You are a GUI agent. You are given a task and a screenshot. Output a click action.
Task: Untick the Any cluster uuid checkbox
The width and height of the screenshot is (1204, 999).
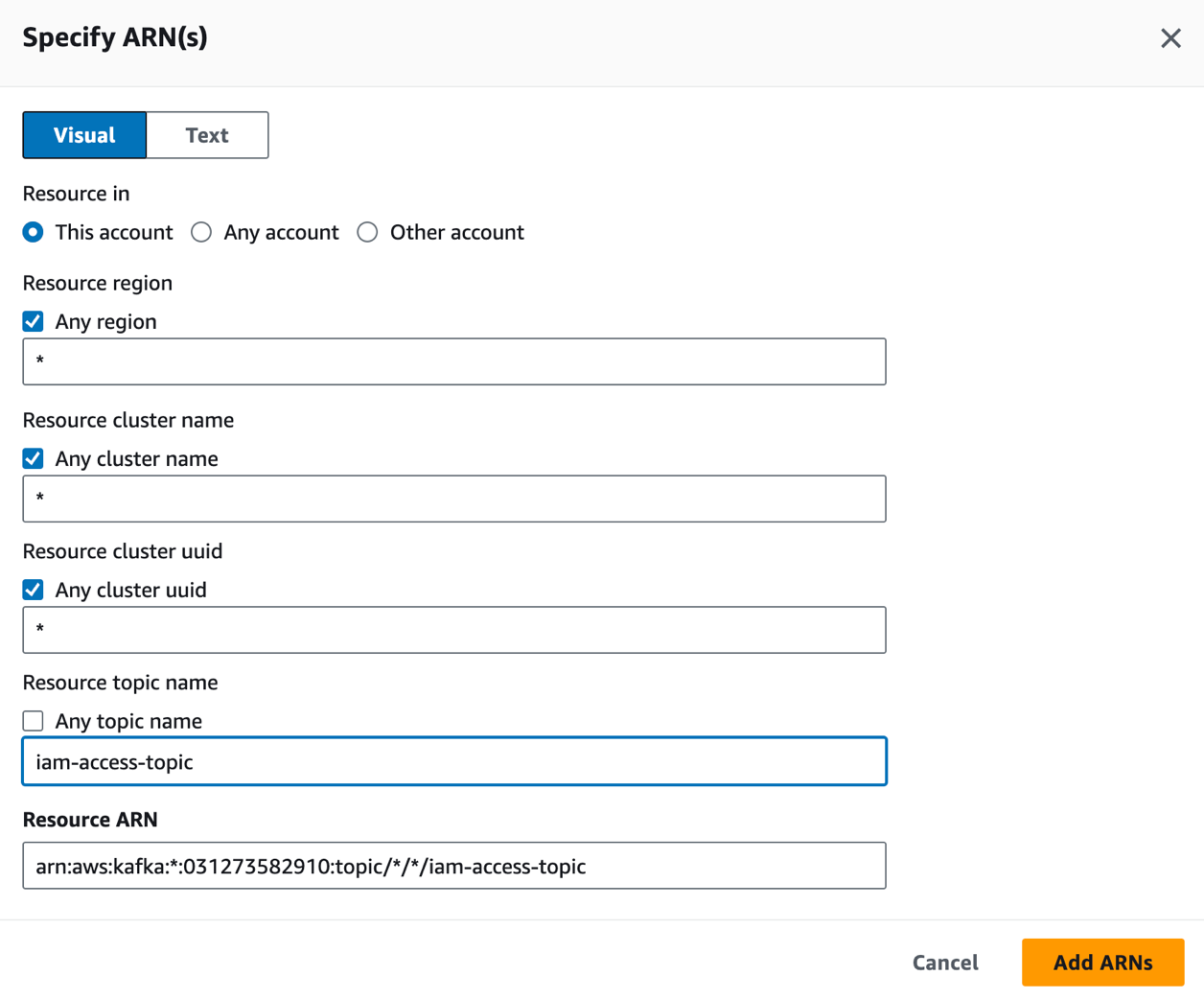point(34,590)
